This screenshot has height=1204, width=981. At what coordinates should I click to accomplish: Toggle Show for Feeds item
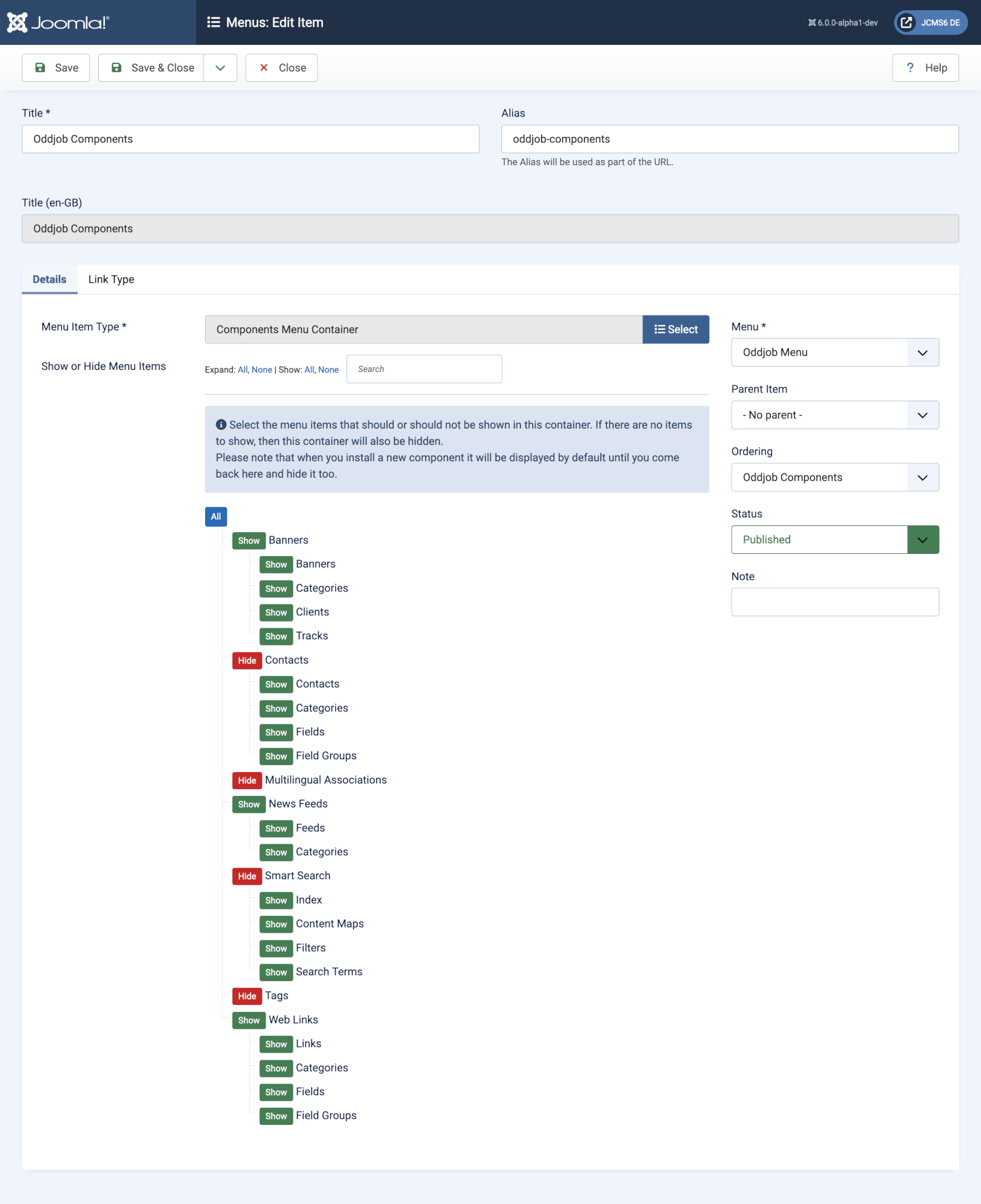pyautogui.click(x=276, y=829)
